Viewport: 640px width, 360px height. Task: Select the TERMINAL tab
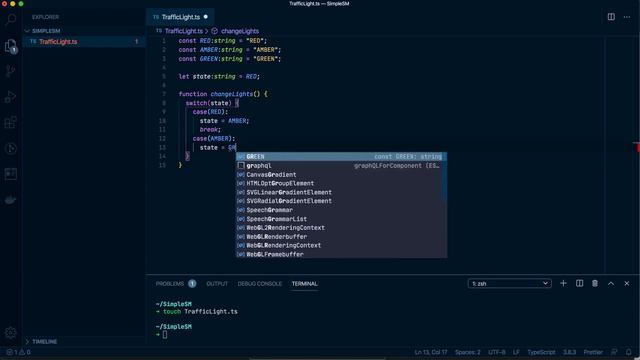click(304, 284)
